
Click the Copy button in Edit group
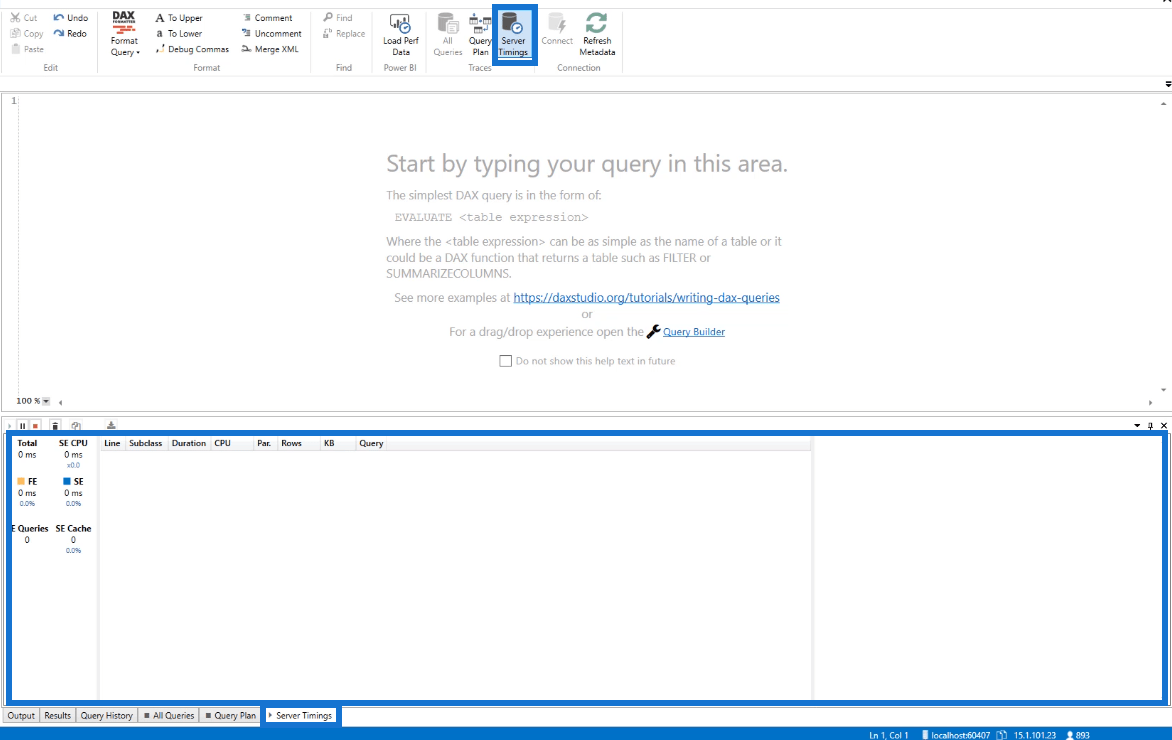[27, 33]
